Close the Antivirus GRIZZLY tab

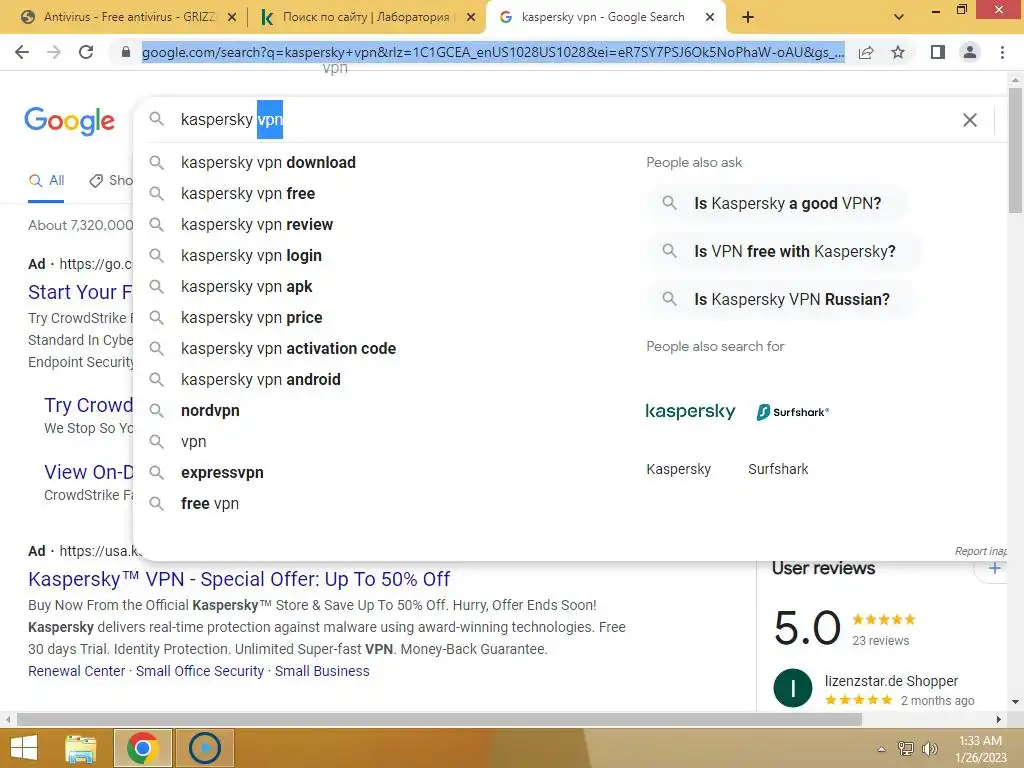[x=231, y=18]
